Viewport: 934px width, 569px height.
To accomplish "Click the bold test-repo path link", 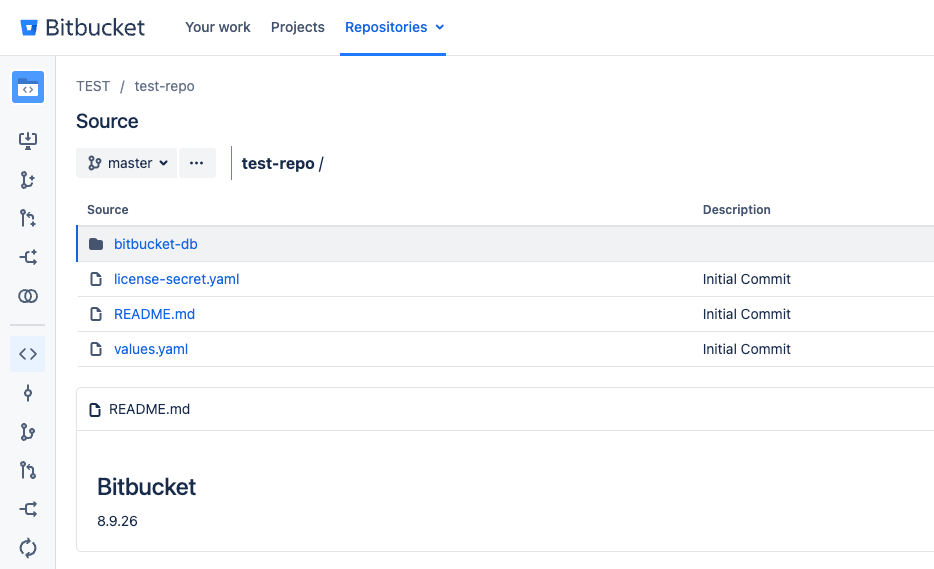I will 278,163.
